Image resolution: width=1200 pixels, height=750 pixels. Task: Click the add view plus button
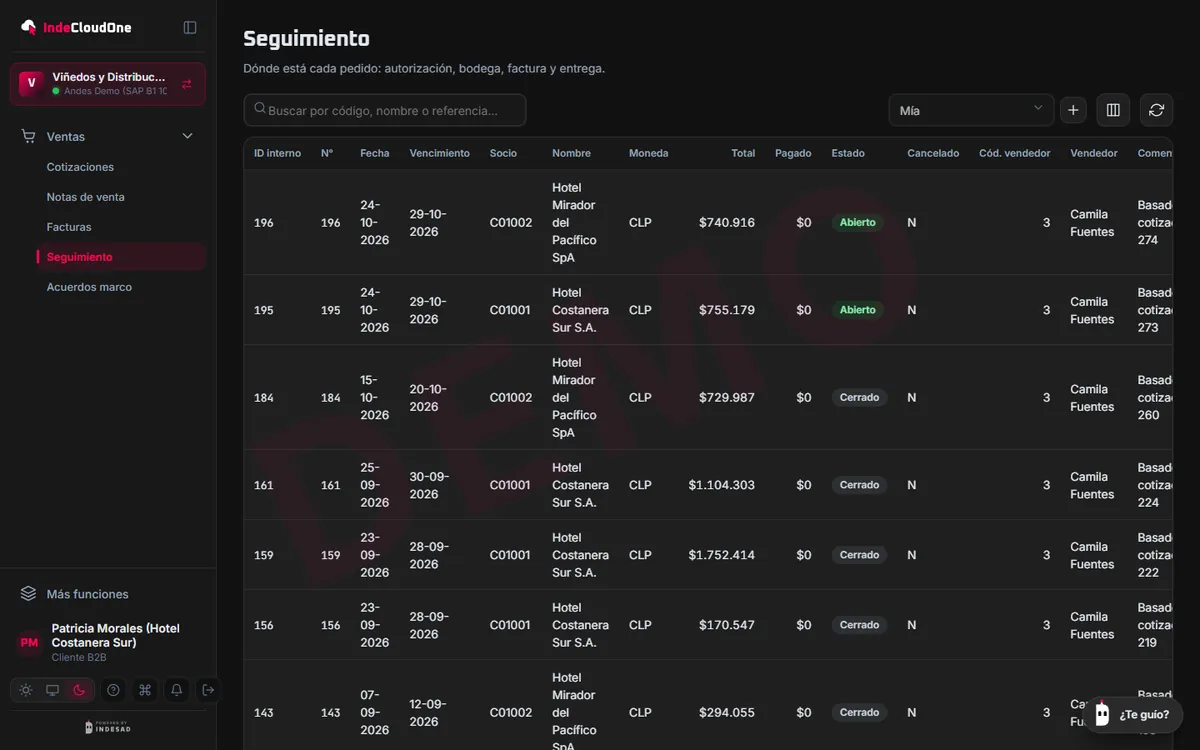point(1073,110)
